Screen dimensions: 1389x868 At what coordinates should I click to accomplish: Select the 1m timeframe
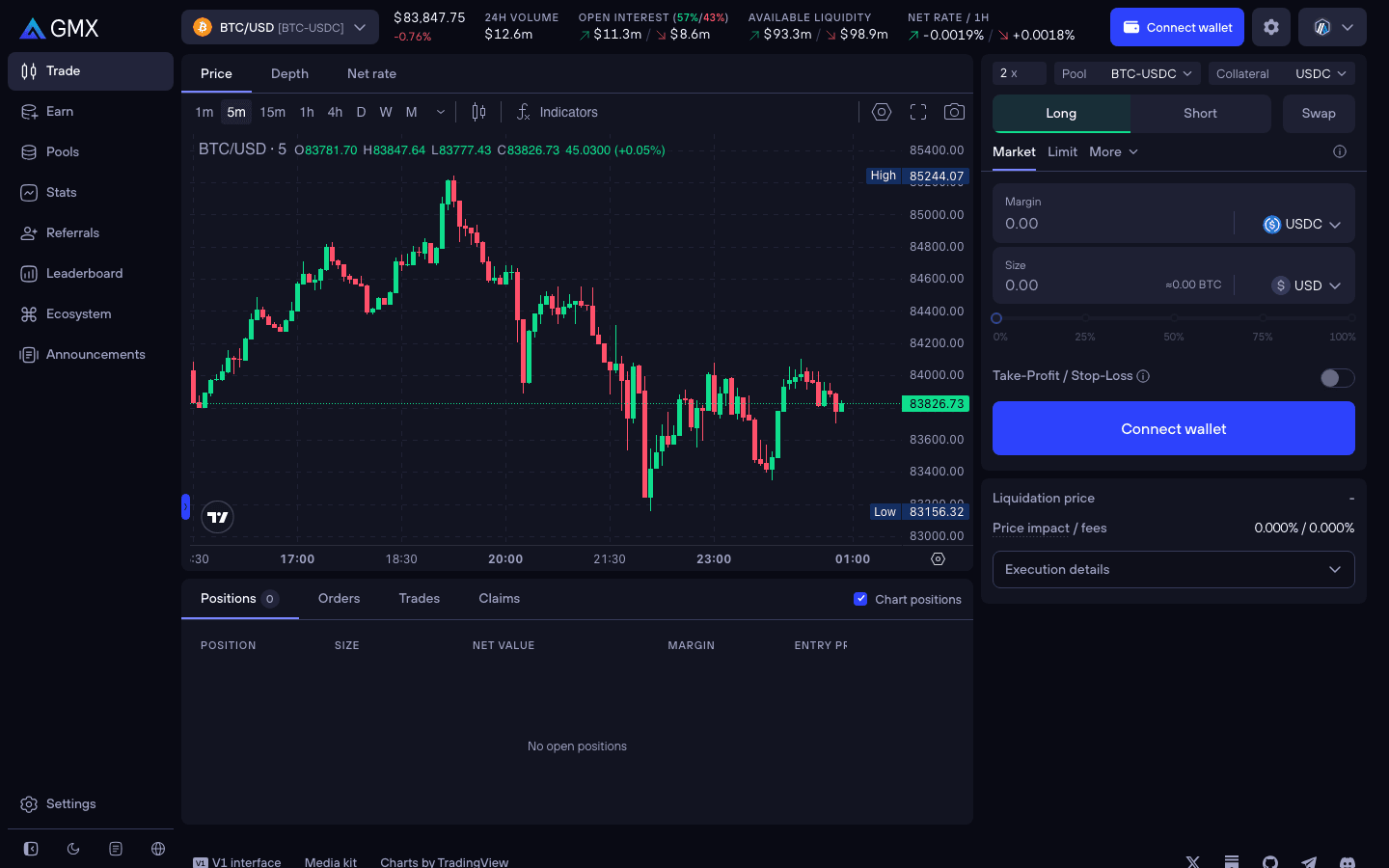(x=204, y=112)
